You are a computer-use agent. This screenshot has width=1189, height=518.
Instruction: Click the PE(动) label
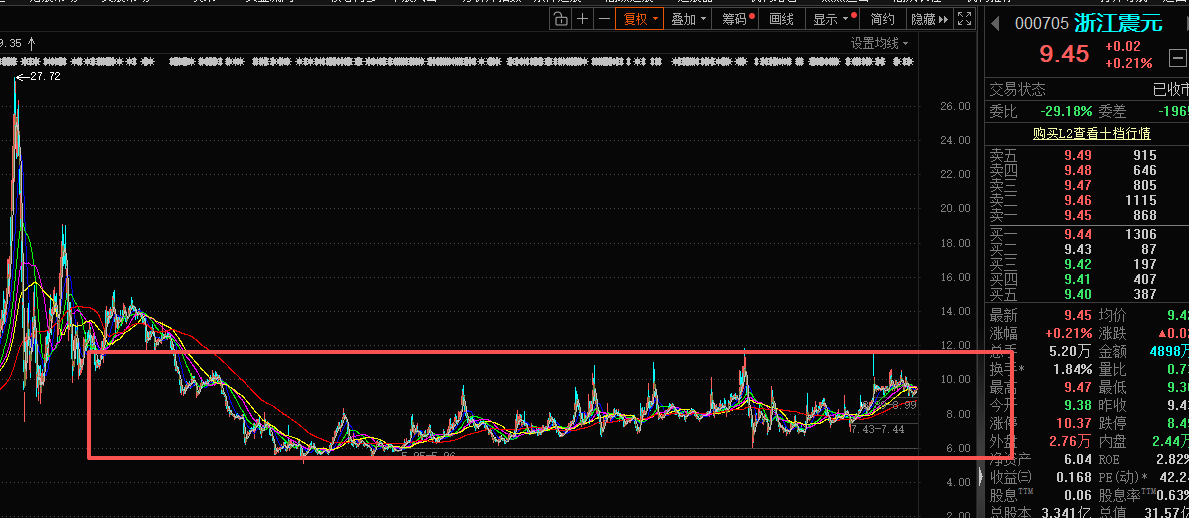(1120, 478)
